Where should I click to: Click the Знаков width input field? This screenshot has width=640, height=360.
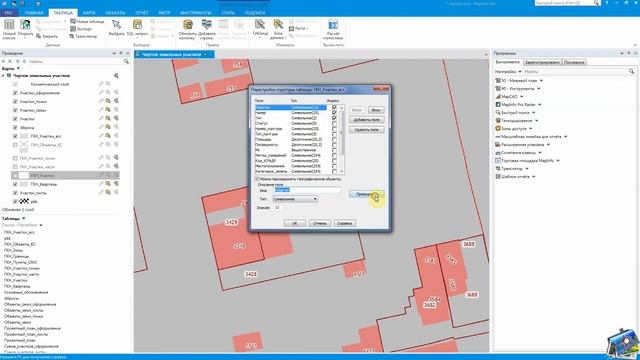277,207
